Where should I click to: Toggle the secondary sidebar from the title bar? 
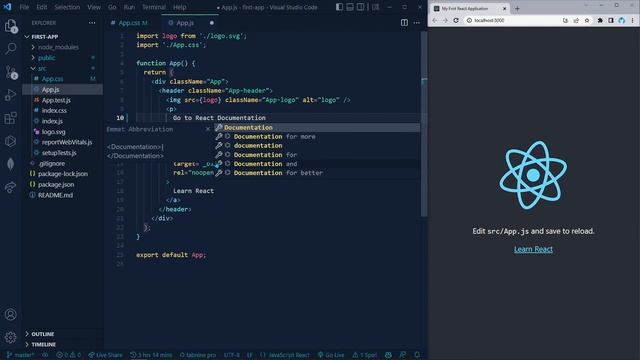(360, 7)
